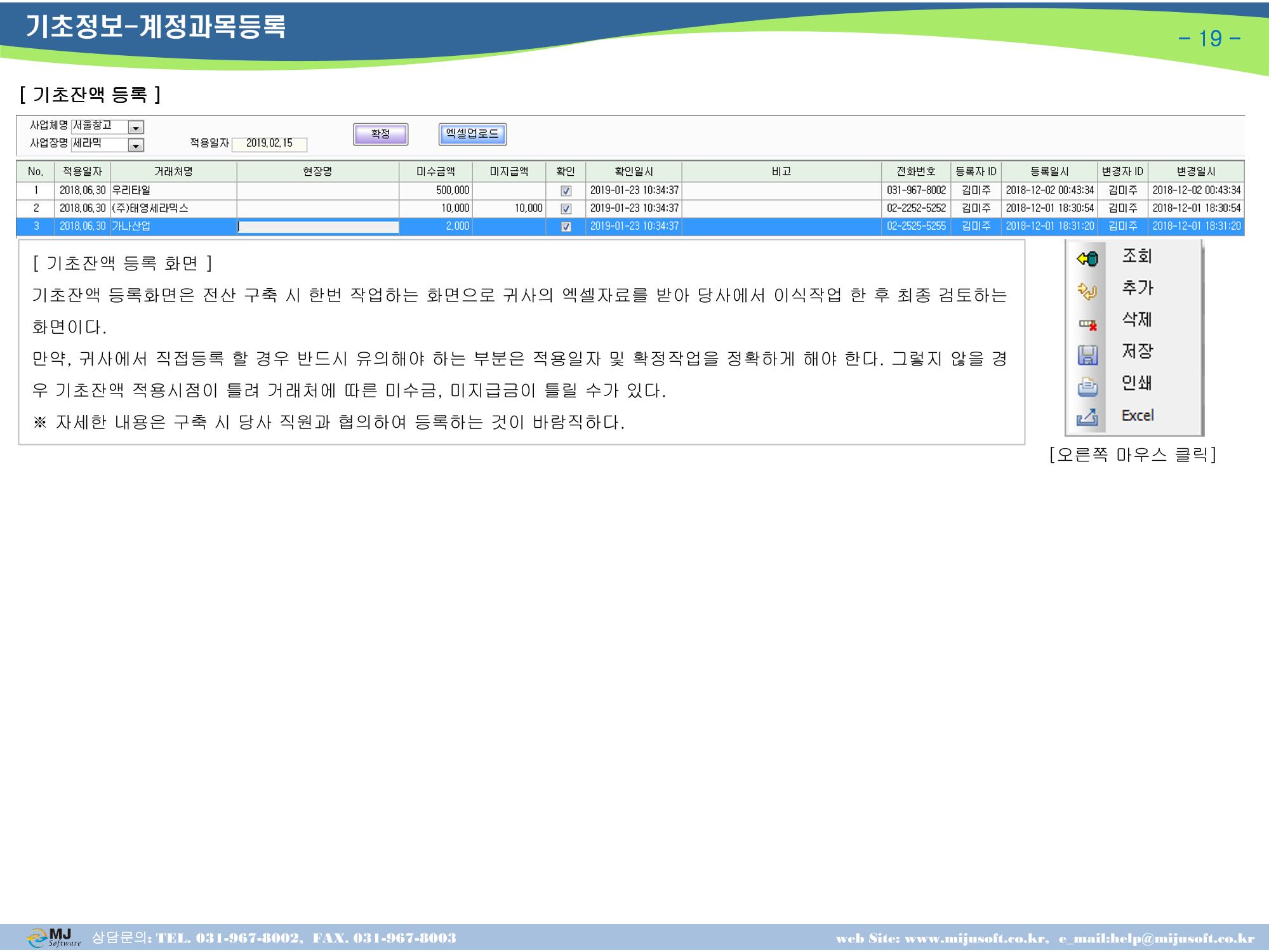Viewport: 1269px width, 952px height.
Task: Click the 등록자 ID column header
Action: (976, 171)
